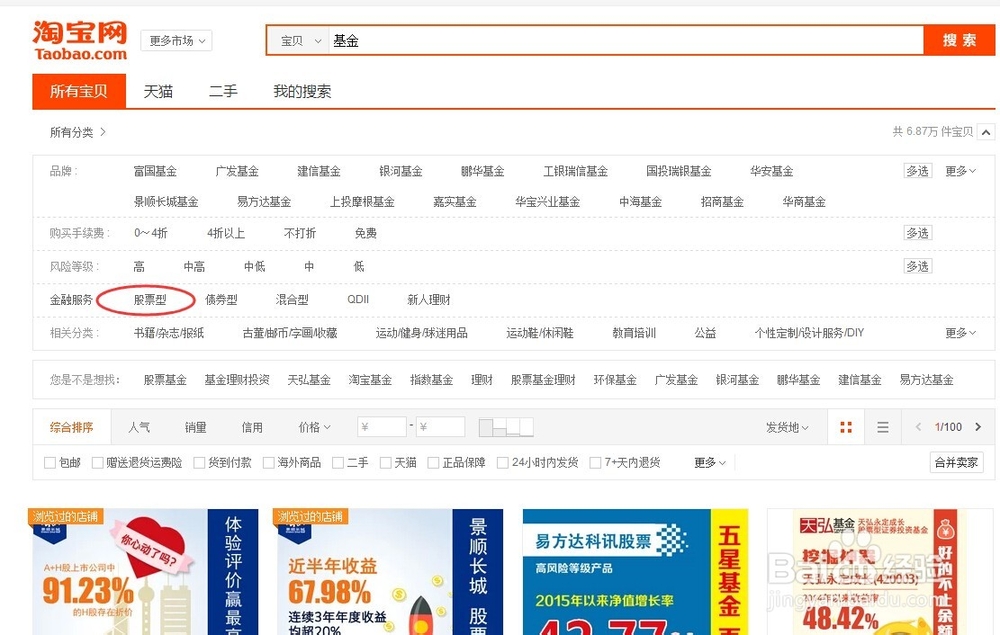Tick the 货到付款 option
1000x635 pixels.
coord(199,462)
